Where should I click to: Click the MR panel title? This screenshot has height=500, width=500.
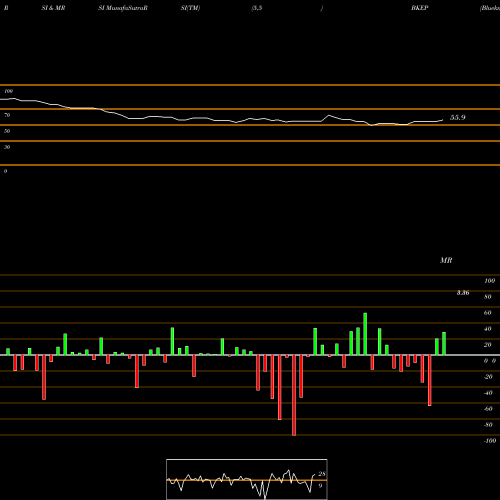[446, 260]
